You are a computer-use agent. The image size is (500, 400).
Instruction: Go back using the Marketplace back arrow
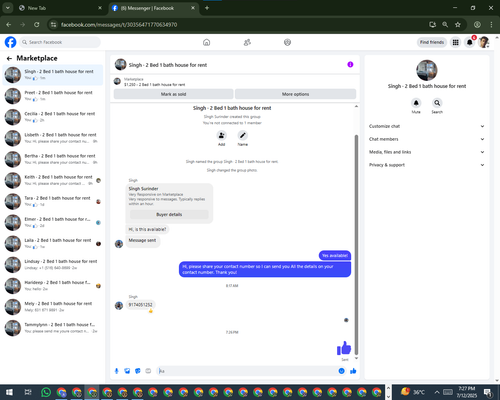coord(9,58)
